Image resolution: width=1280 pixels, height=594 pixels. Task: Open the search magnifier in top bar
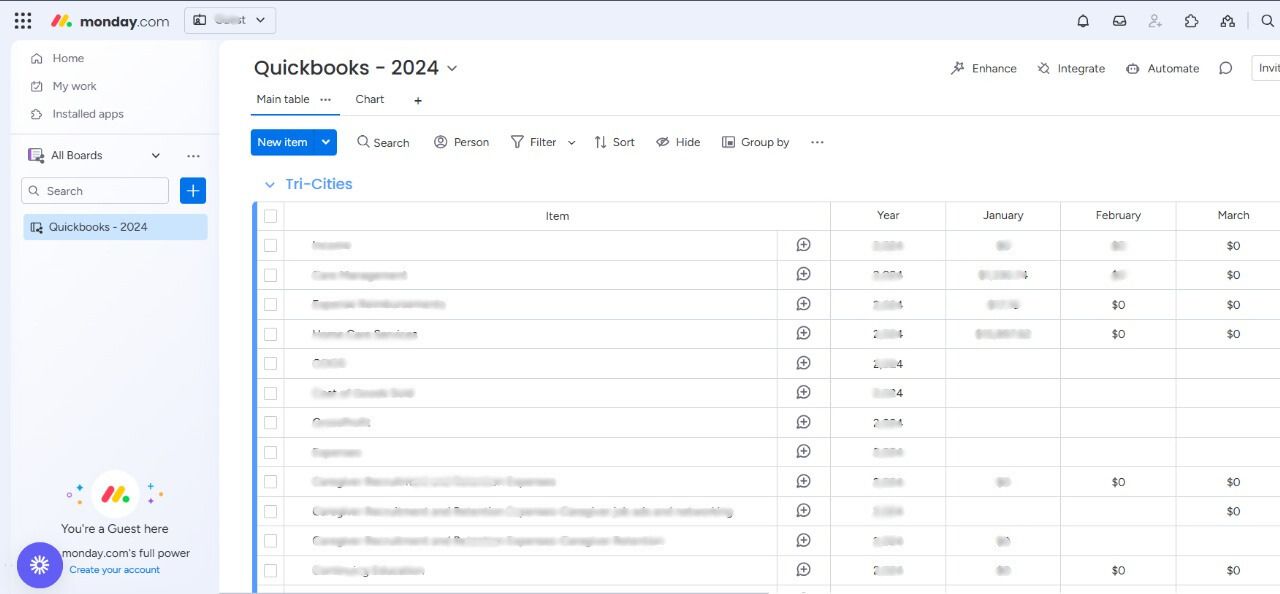(x=1267, y=21)
